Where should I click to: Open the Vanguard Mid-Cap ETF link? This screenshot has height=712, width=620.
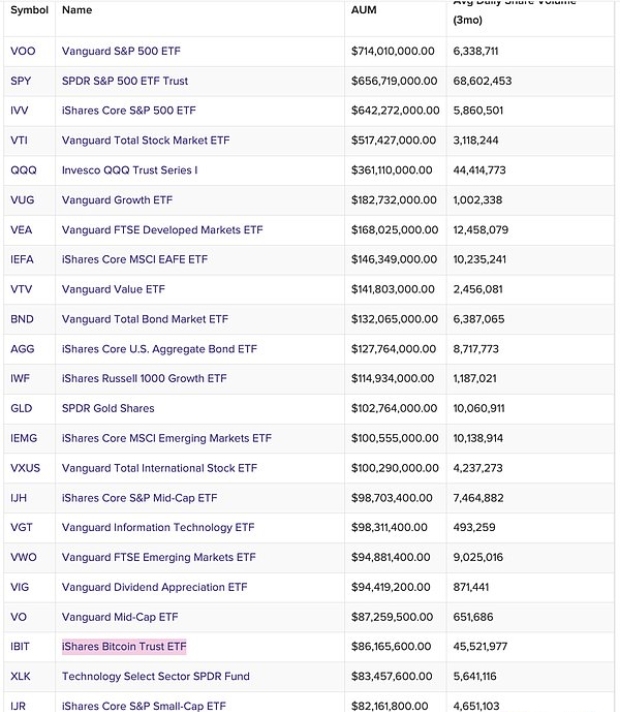click(x=120, y=617)
